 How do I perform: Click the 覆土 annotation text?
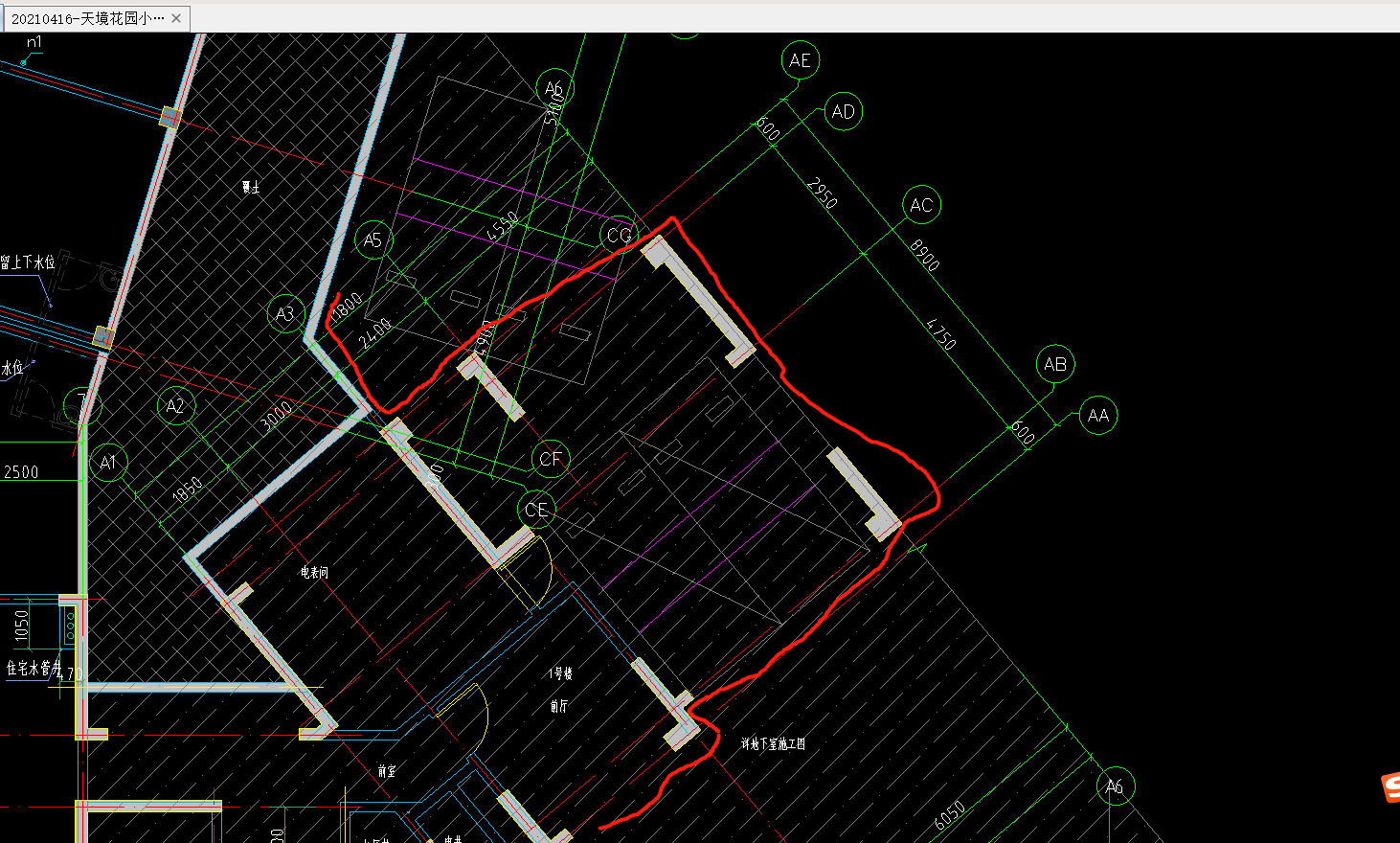click(x=251, y=187)
